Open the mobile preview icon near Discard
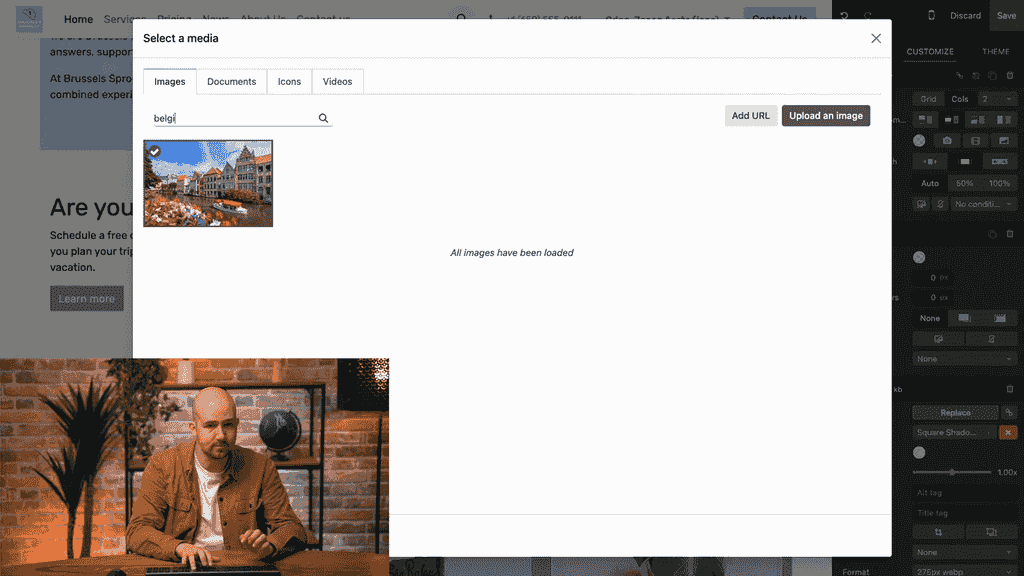This screenshot has height=576, width=1024. pyautogui.click(x=932, y=15)
